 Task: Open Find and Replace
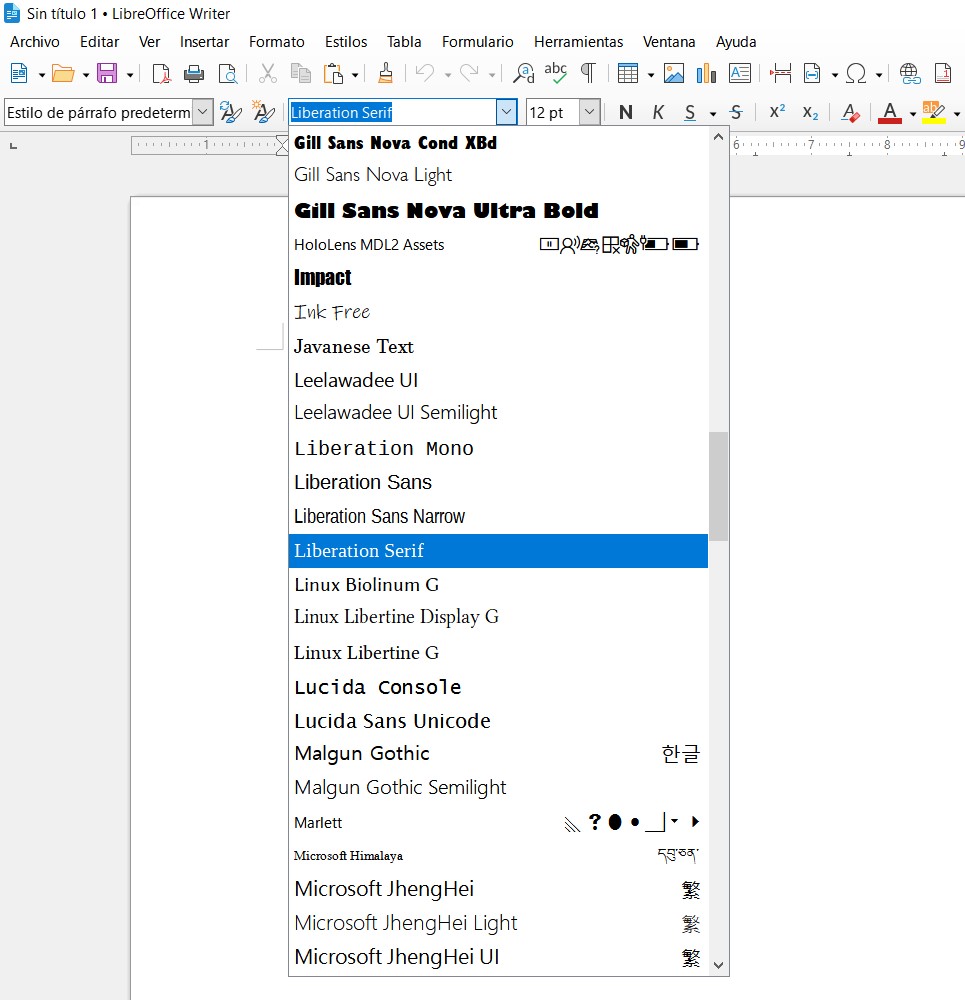[x=524, y=74]
